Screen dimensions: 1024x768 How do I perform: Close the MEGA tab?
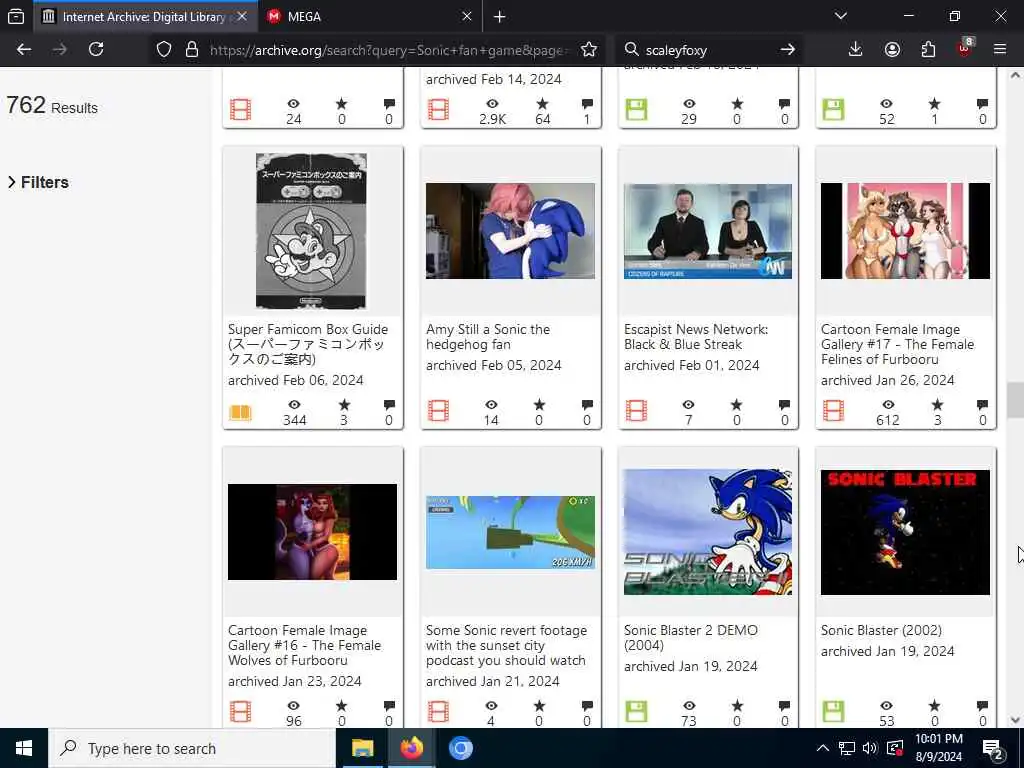point(467,16)
